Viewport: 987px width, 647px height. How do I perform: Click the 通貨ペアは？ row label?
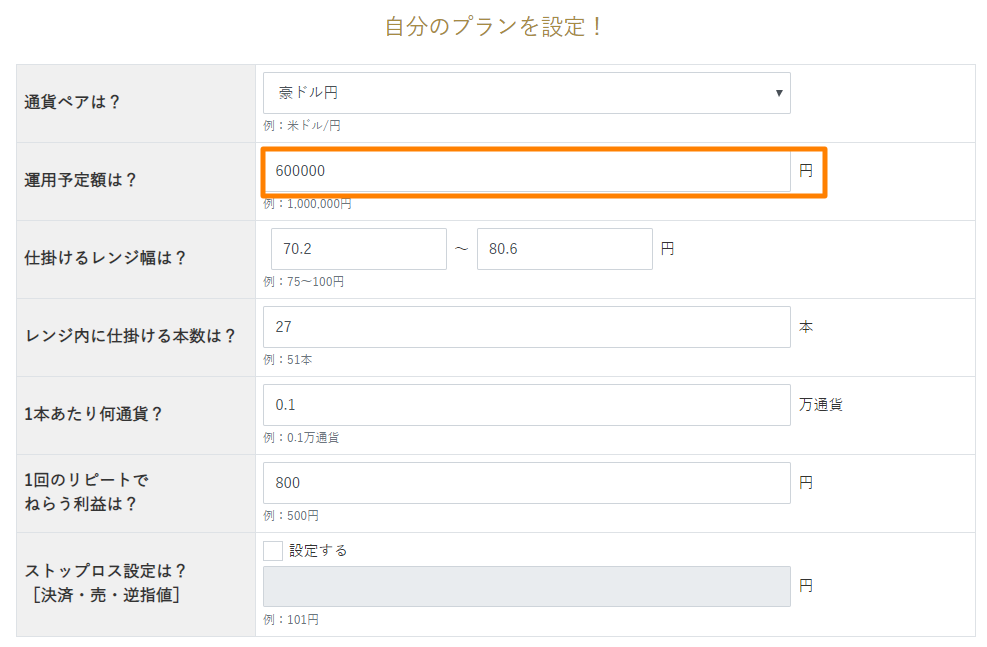(72, 102)
